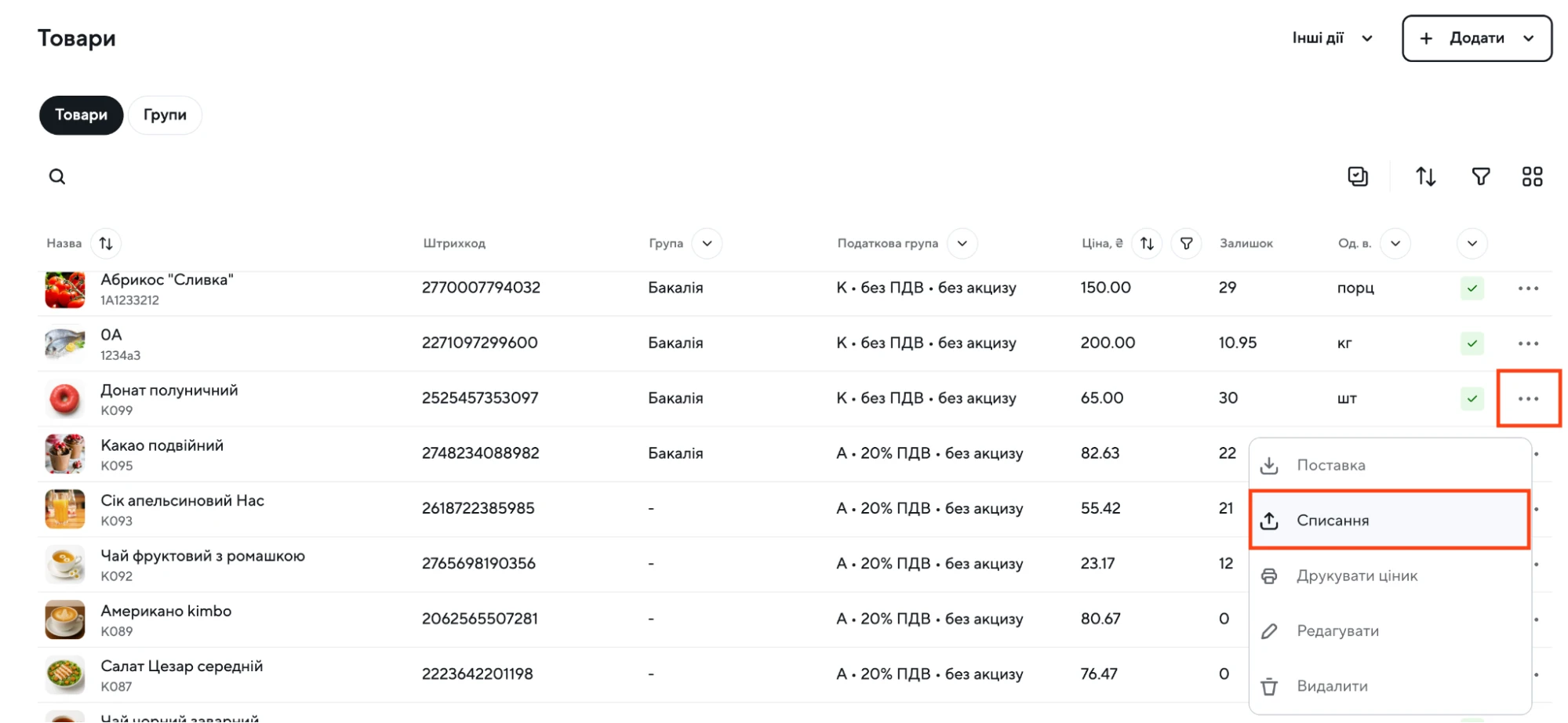Toggle green checkbox for Донат полуничний
This screenshot has height=723, width=1568.
coord(1472,399)
